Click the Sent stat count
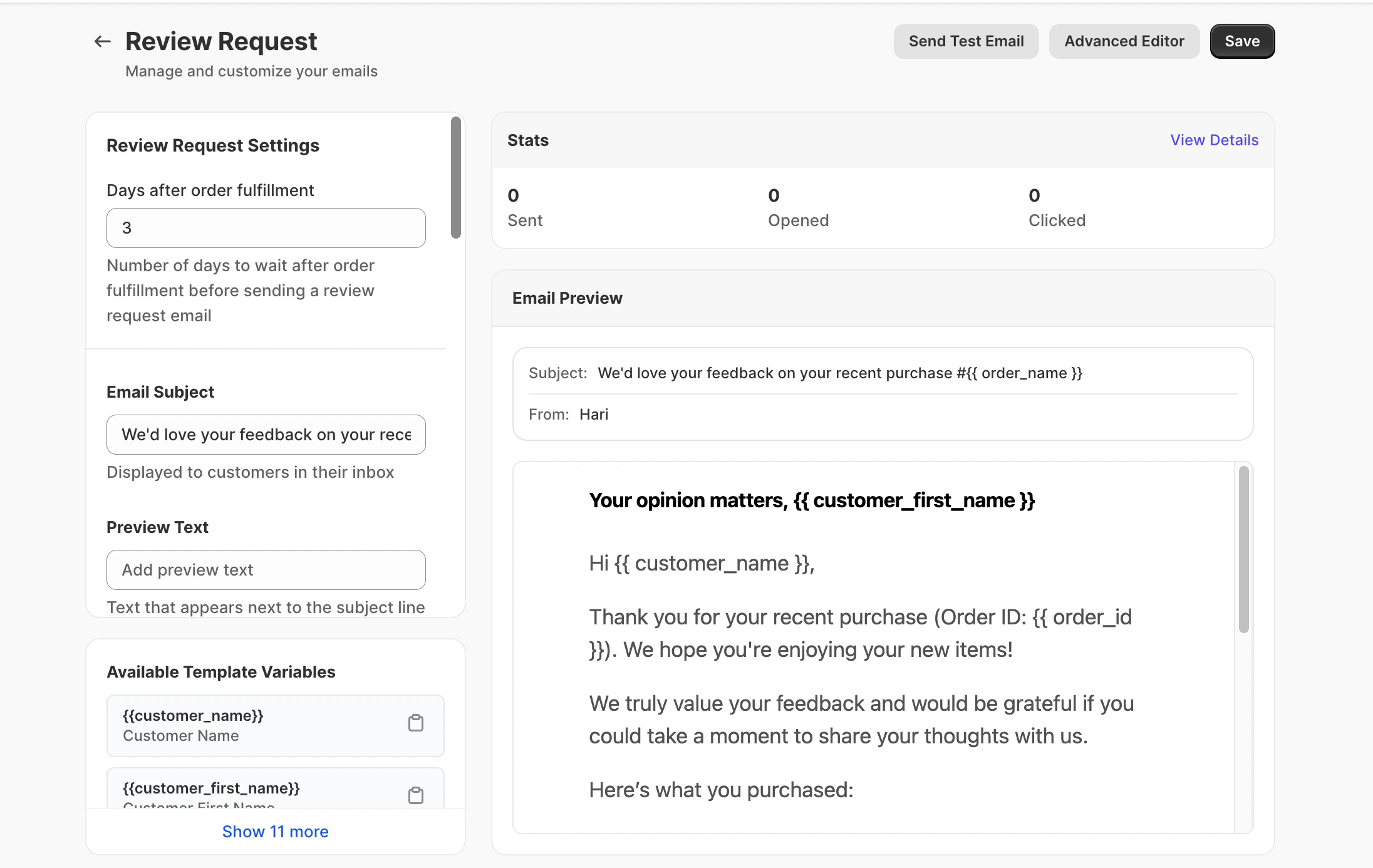The width and height of the screenshot is (1373, 868). (x=514, y=195)
